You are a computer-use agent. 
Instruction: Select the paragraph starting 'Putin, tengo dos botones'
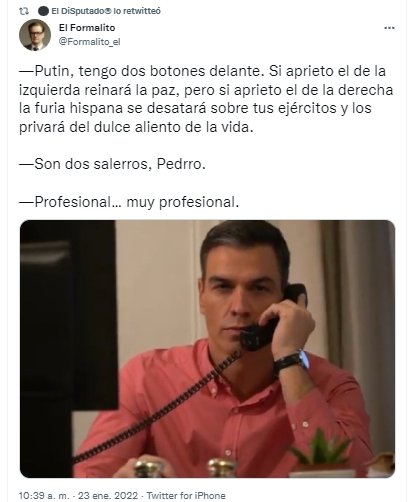click(206, 99)
